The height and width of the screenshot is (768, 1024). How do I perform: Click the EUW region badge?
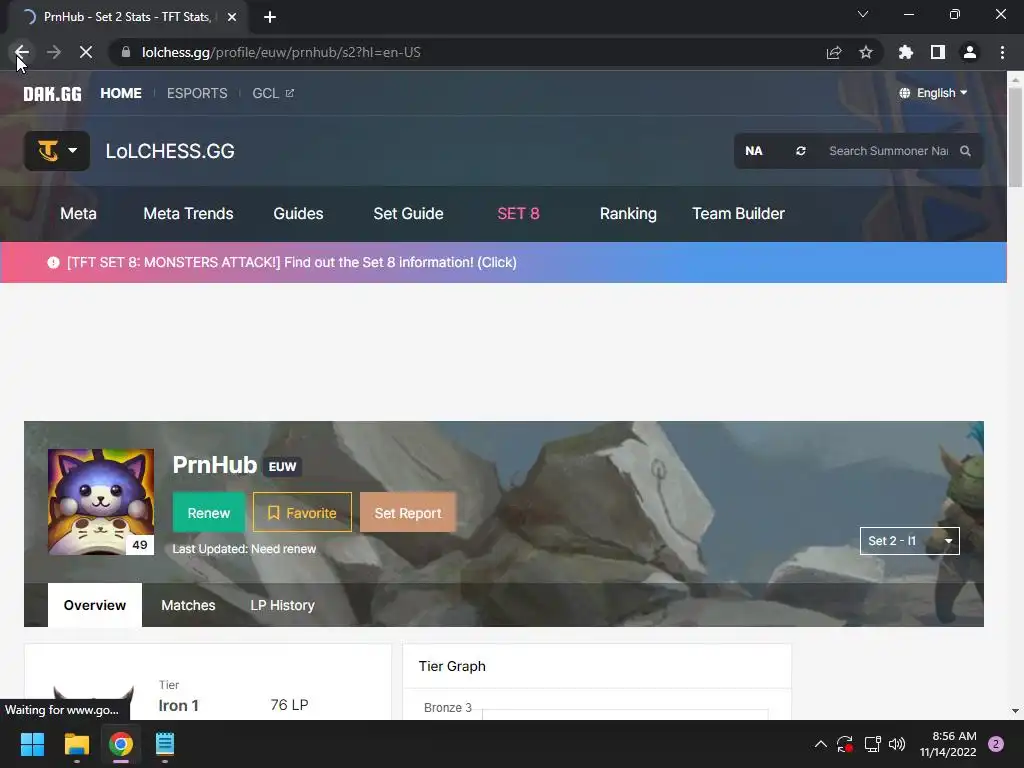tap(282, 466)
